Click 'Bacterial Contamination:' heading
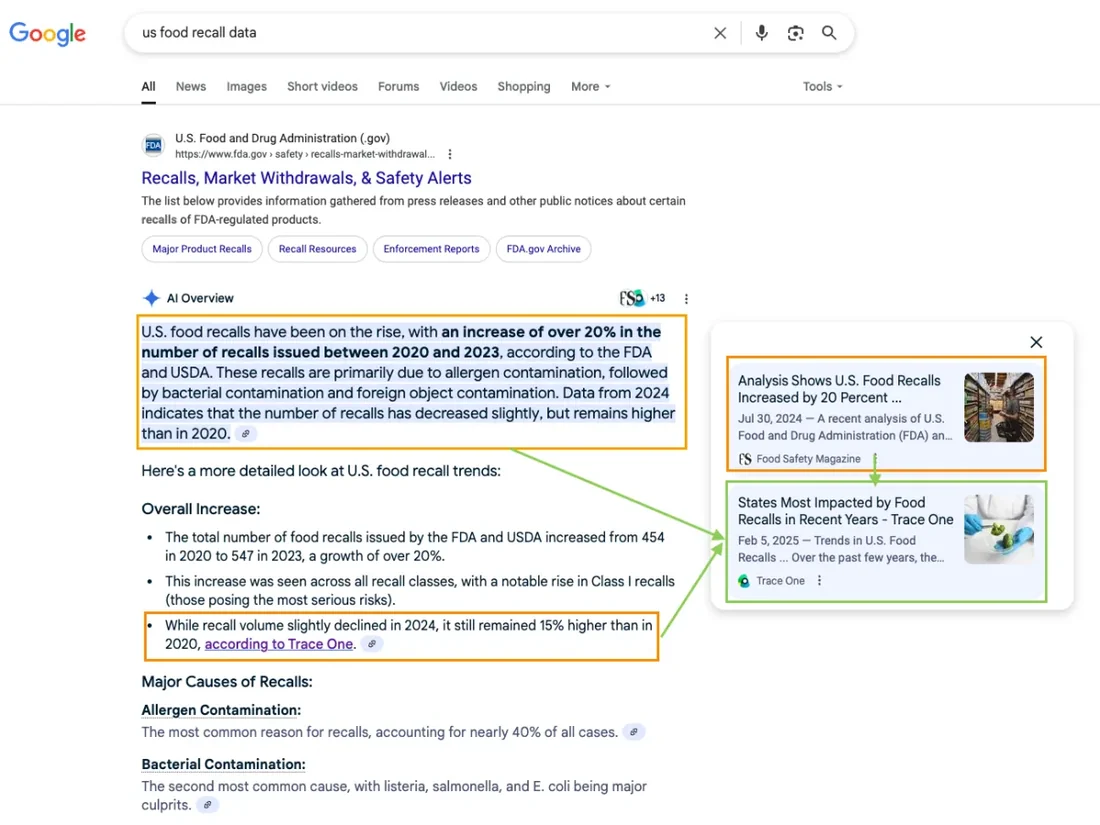Image resolution: width=1100 pixels, height=825 pixels. (223, 764)
